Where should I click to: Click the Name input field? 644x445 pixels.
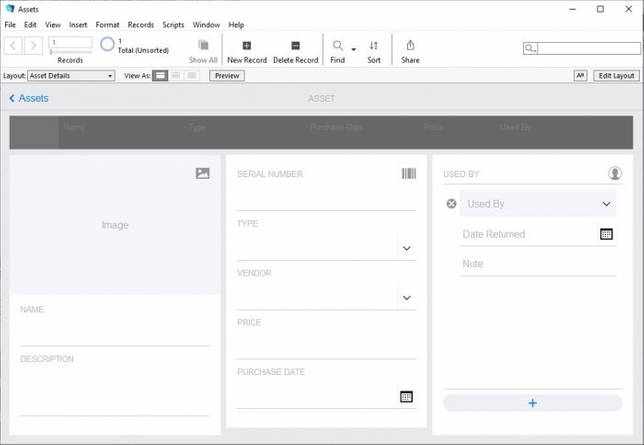tap(115, 332)
